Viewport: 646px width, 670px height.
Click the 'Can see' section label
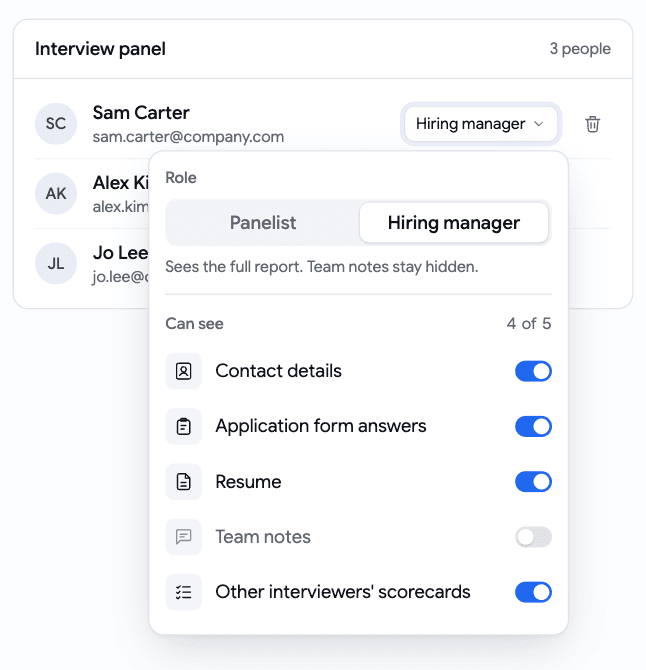click(194, 323)
